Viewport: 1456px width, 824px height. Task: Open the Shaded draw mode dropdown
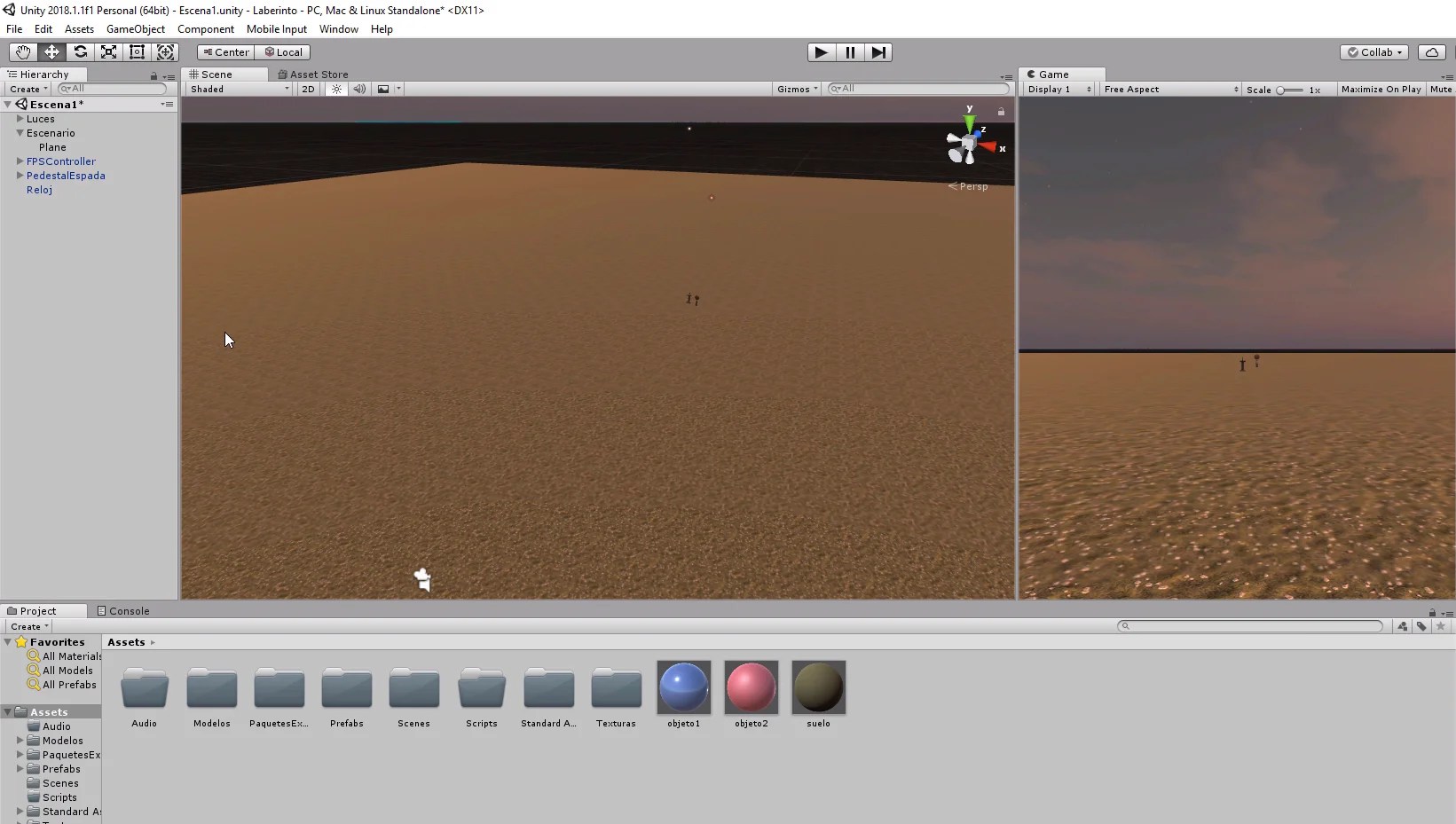pos(235,89)
